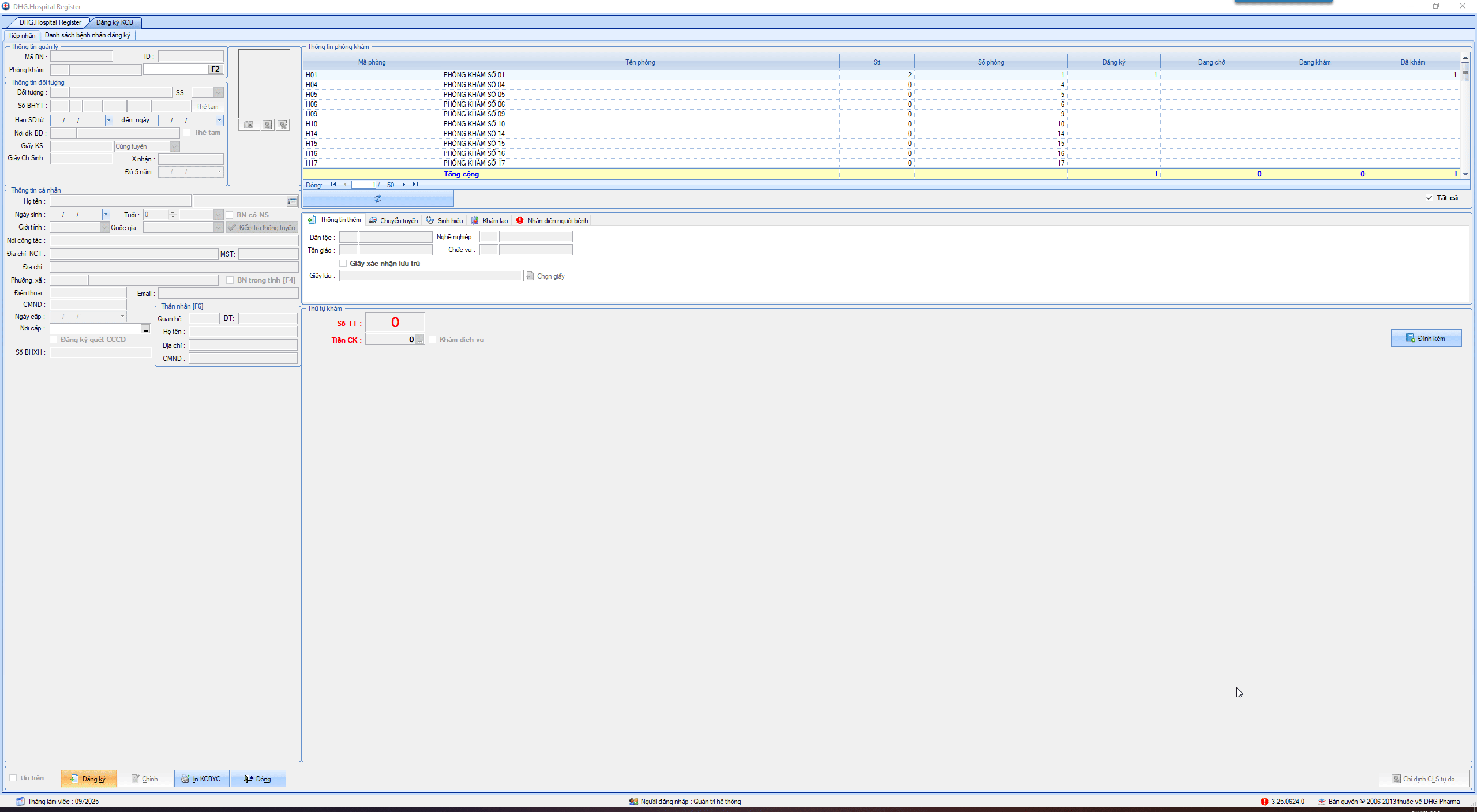Open the Hạn SD từ date dropdown
This screenshot has width=1477, height=812.
pos(108,121)
